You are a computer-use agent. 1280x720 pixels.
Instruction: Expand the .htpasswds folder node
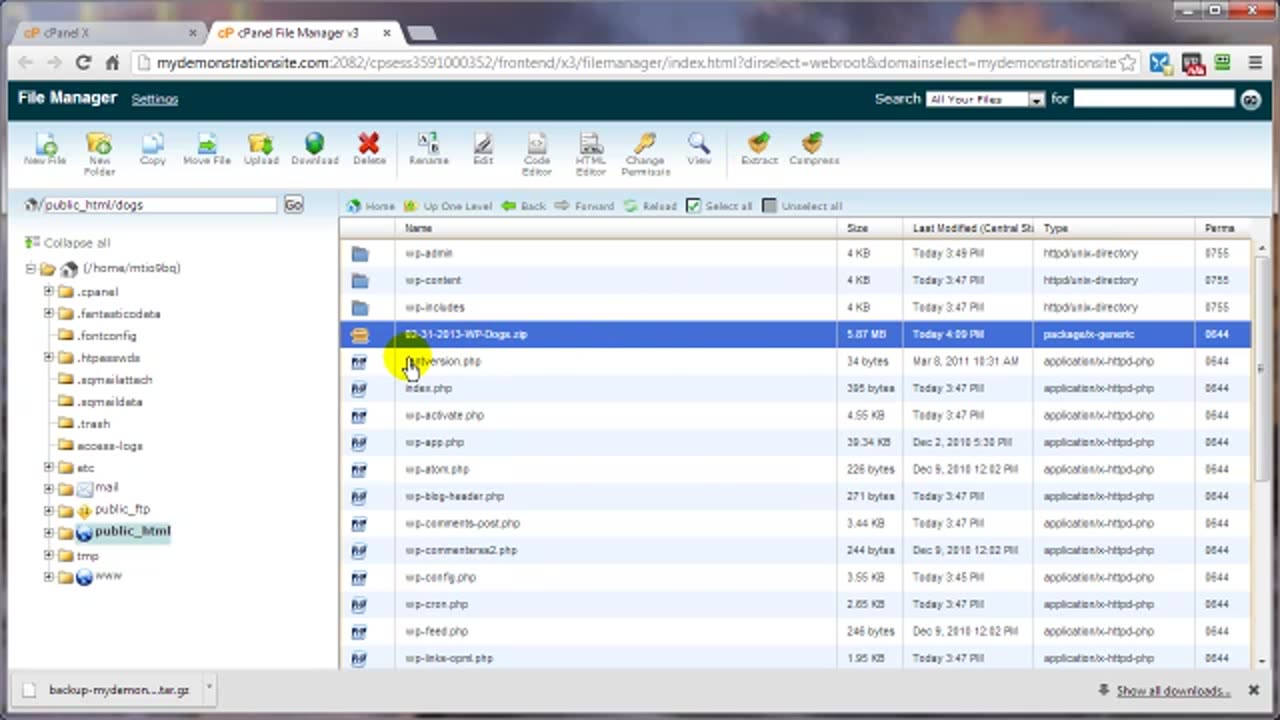pyautogui.click(x=48, y=357)
